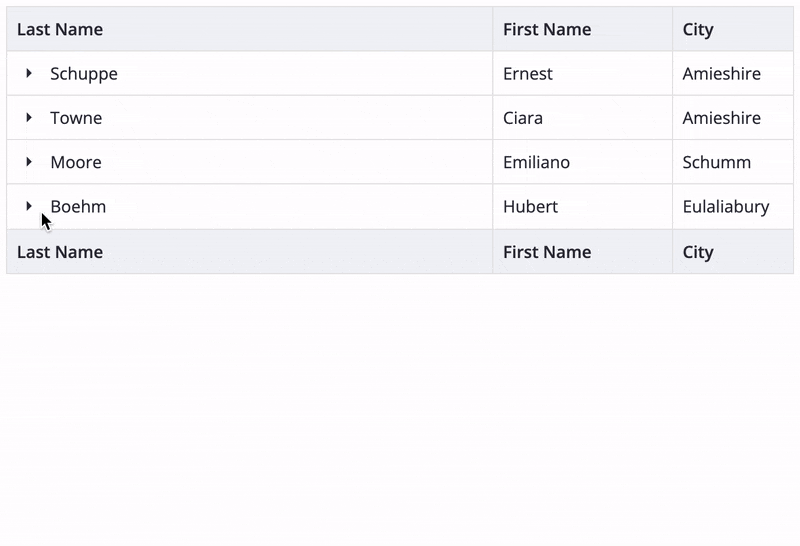This screenshot has height=546, width=800.
Task: Click the City column header
Action: (x=733, y=29)
